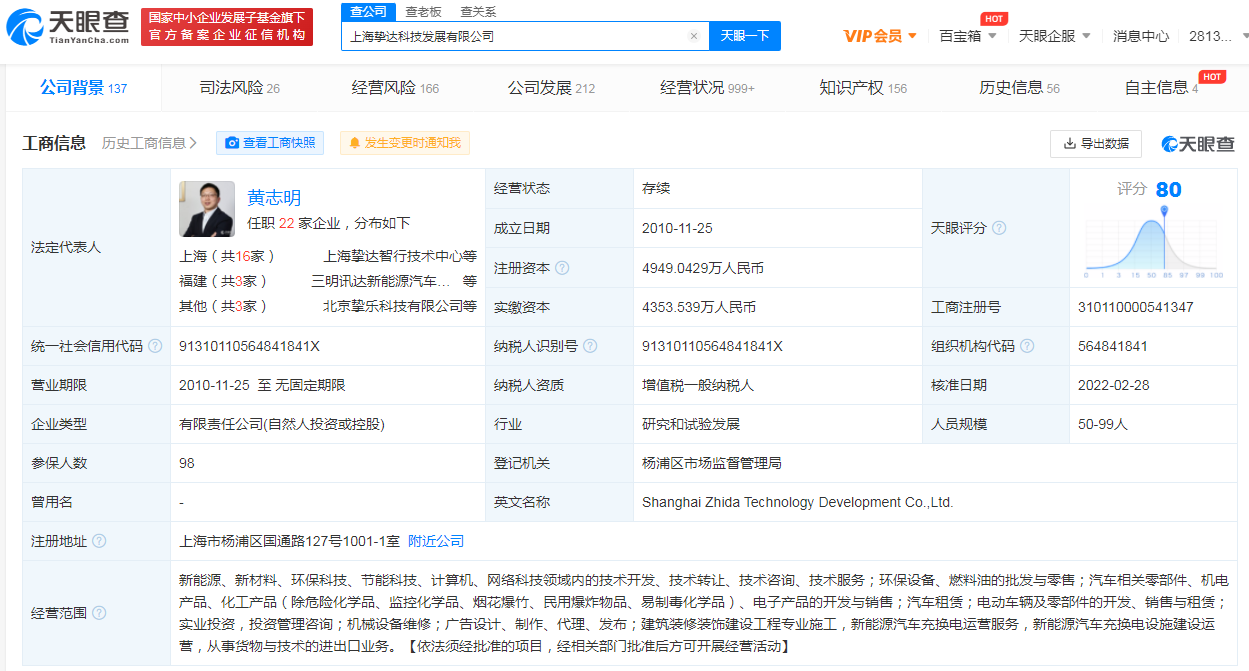Select staff size 50-99人
Image resolution: width=1249 pixels, height=671 pixels.
point(1103,424)
